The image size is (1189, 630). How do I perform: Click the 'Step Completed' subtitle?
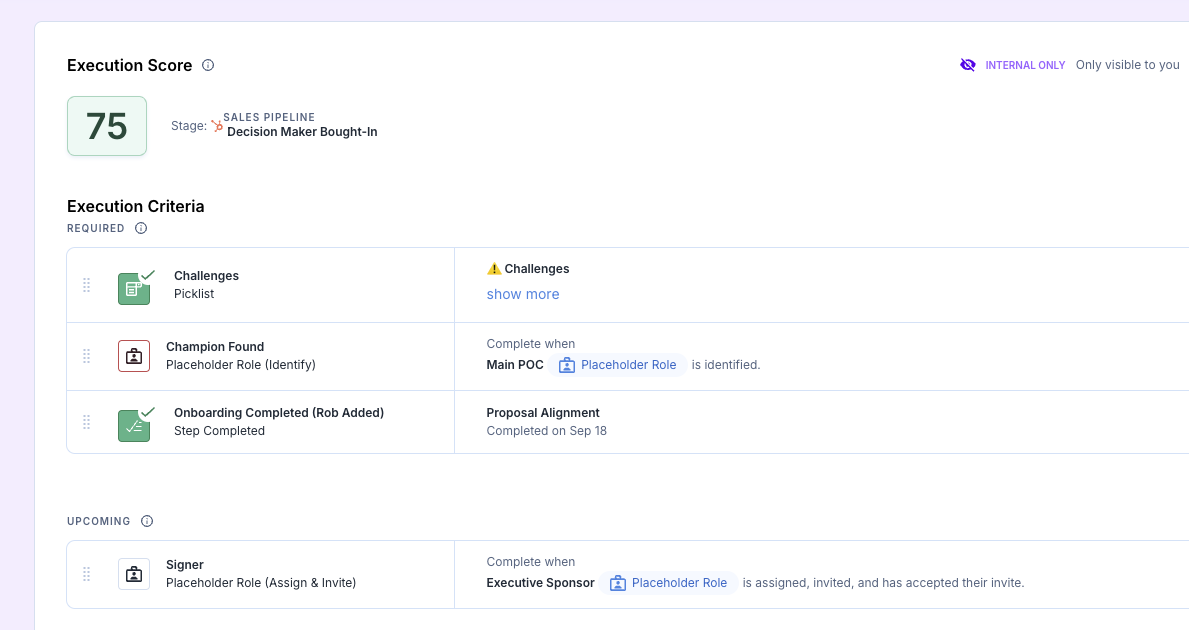219,431
